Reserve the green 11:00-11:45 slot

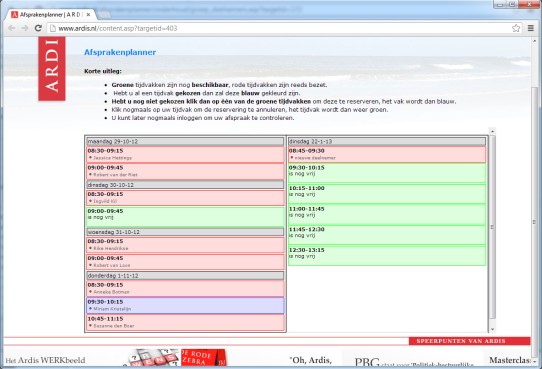pos(387,215)
